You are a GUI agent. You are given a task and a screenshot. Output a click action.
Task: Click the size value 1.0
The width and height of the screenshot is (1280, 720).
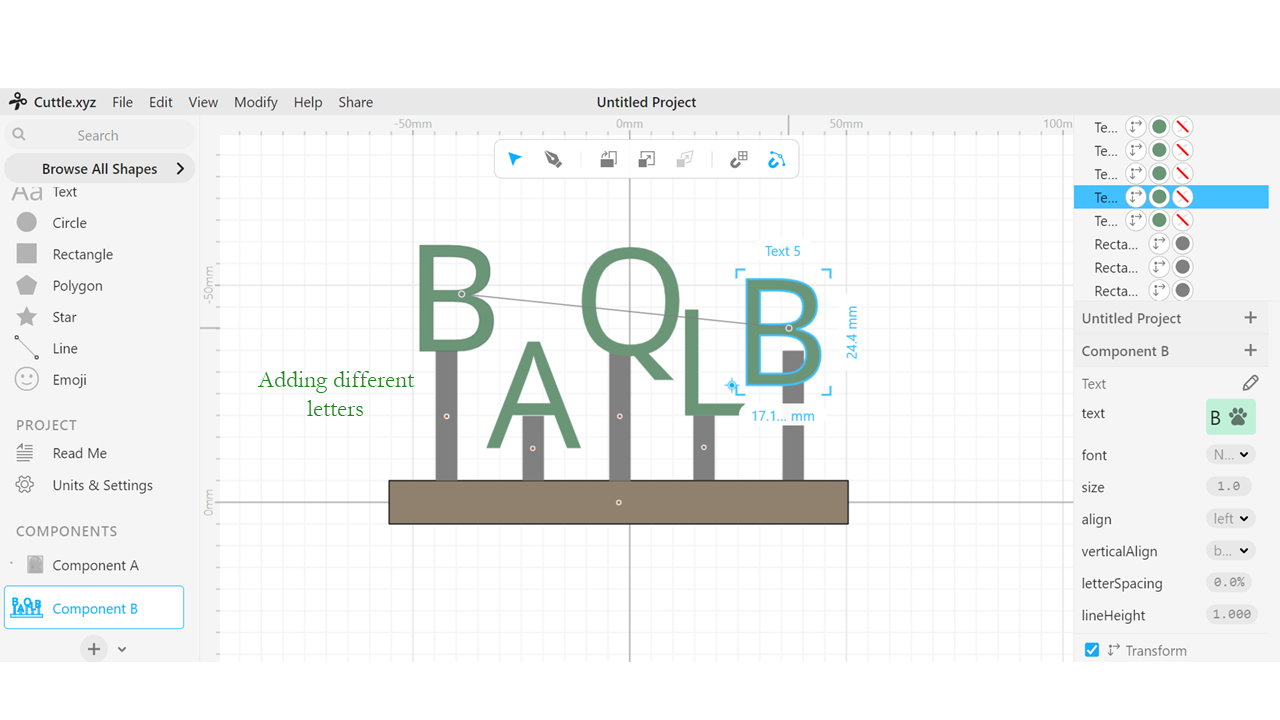pos(1229,487)
